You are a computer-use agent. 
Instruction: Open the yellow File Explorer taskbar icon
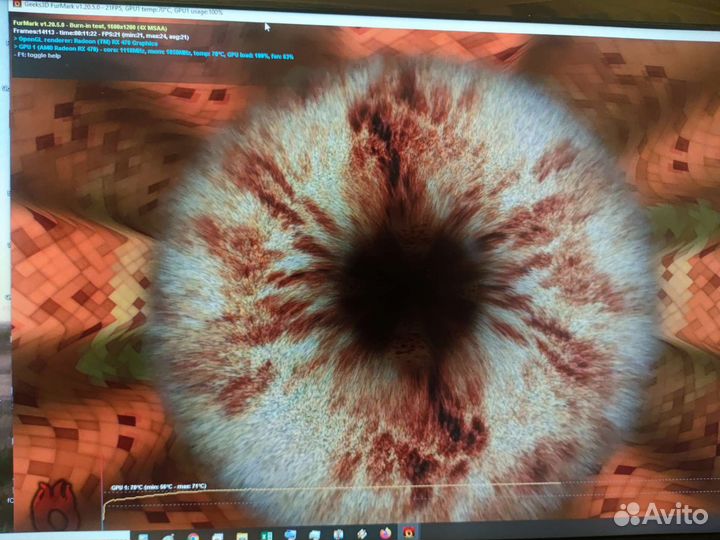[240, 532]
